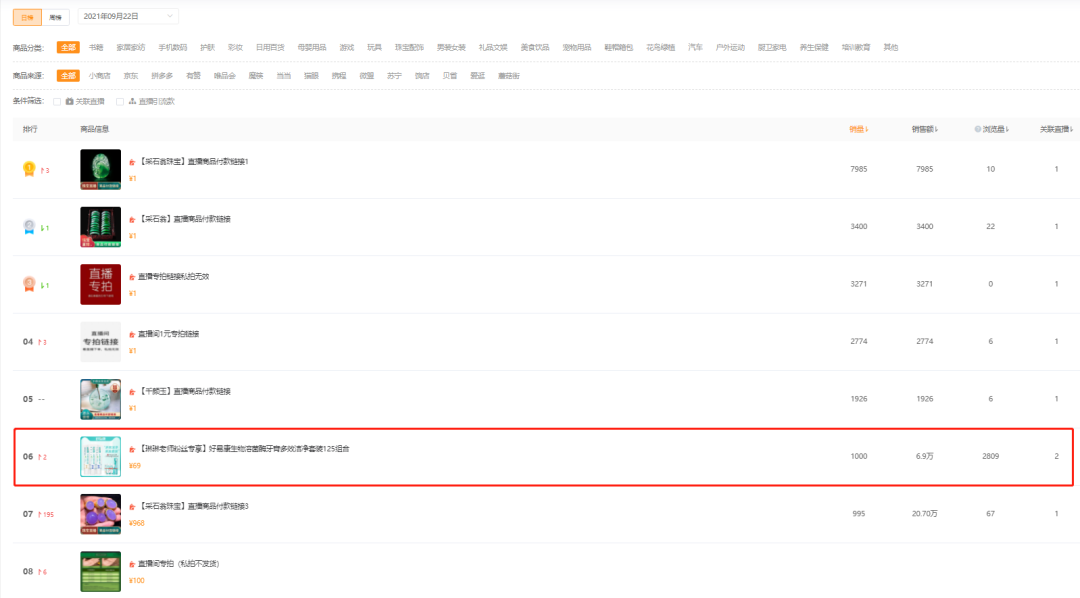
Task: Open the toothpaste set thumbnail in row 06
Action: pos(101,456)
